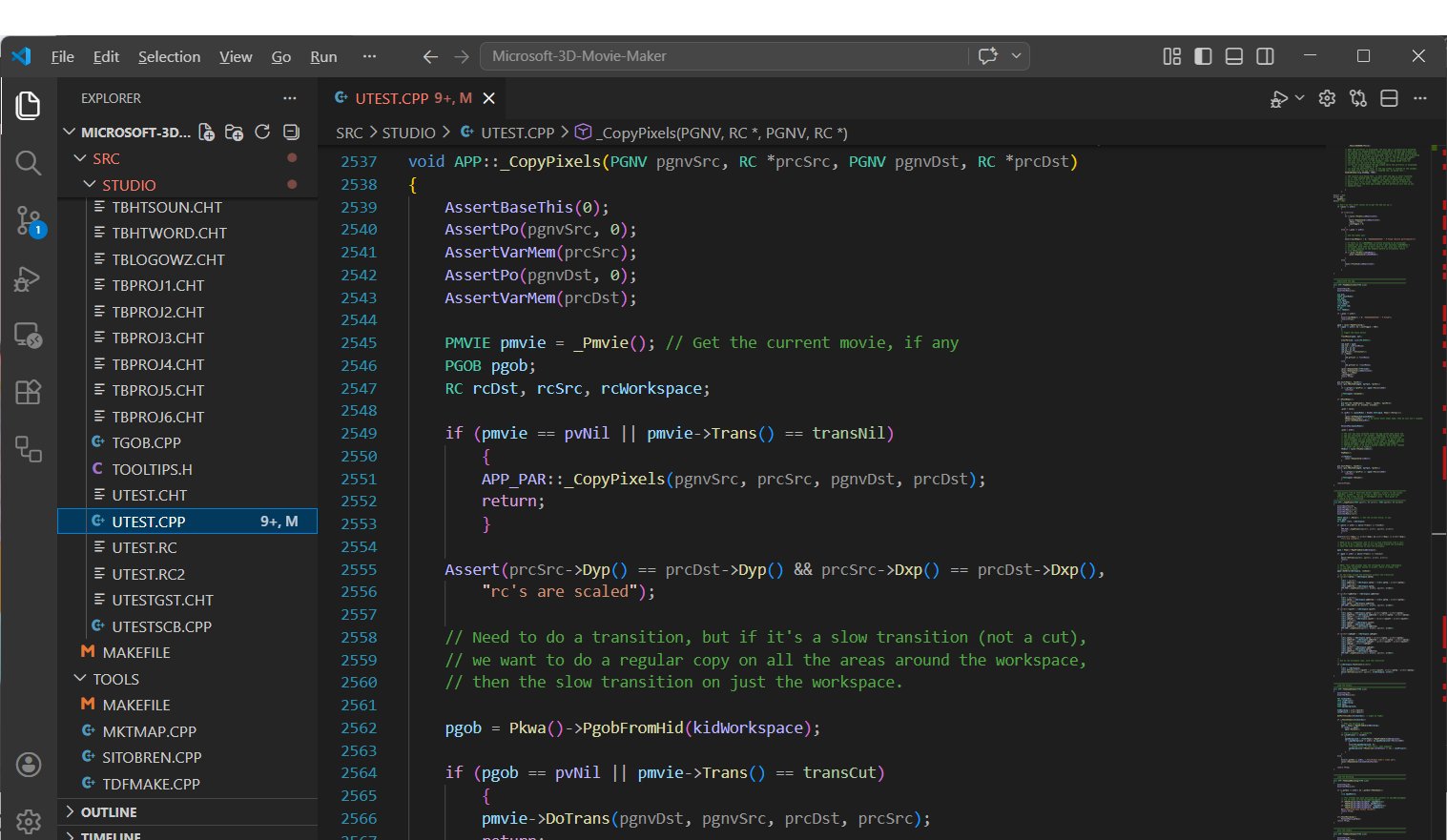Toggle the bottom panel visibility
Screen dimensions: 1447x840
pos(1234,56)
